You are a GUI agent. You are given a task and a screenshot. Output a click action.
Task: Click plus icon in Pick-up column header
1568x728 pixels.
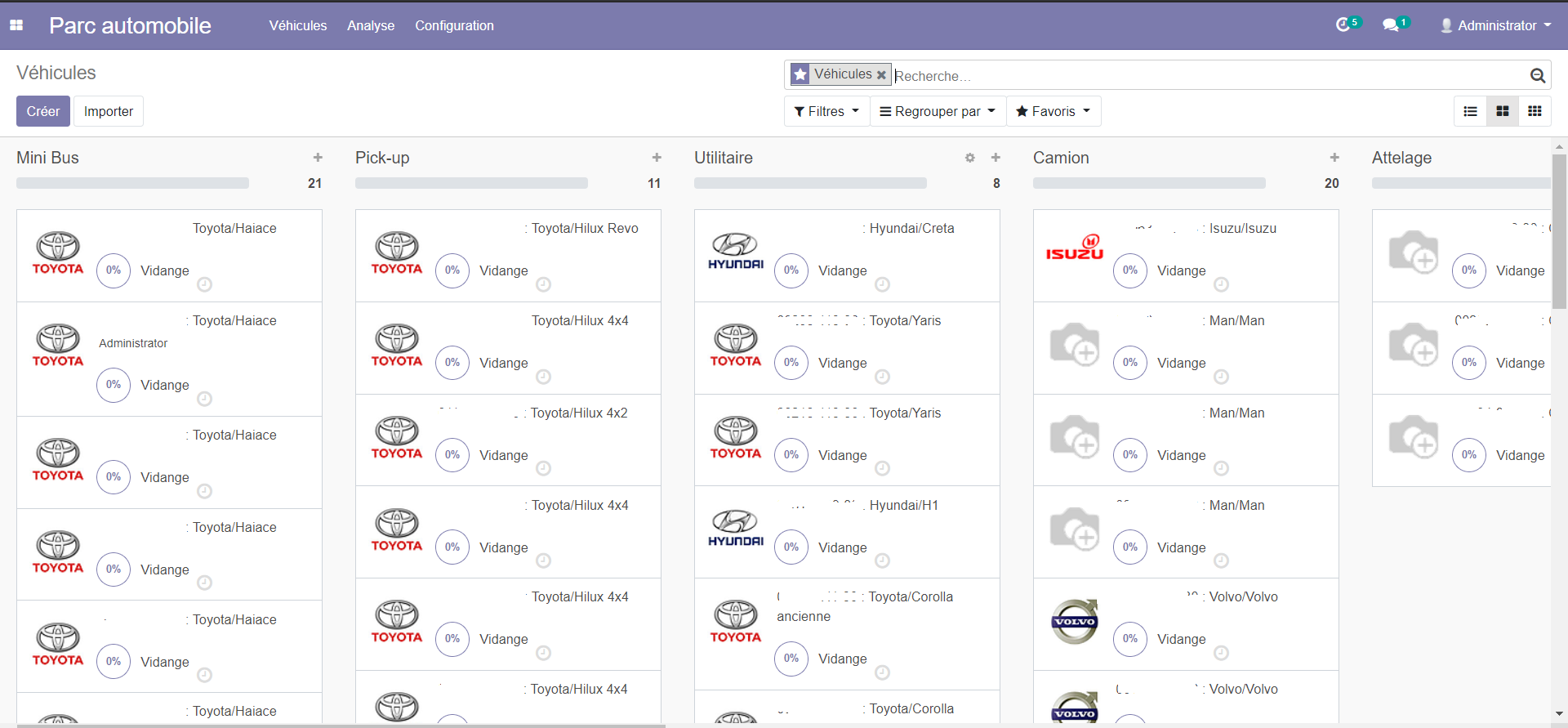(x=657, y=158)
